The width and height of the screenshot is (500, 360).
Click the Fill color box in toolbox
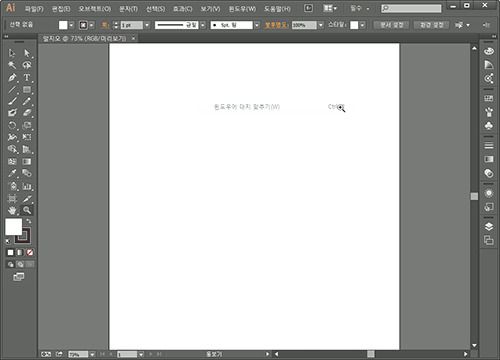click(x=13, y=227)
